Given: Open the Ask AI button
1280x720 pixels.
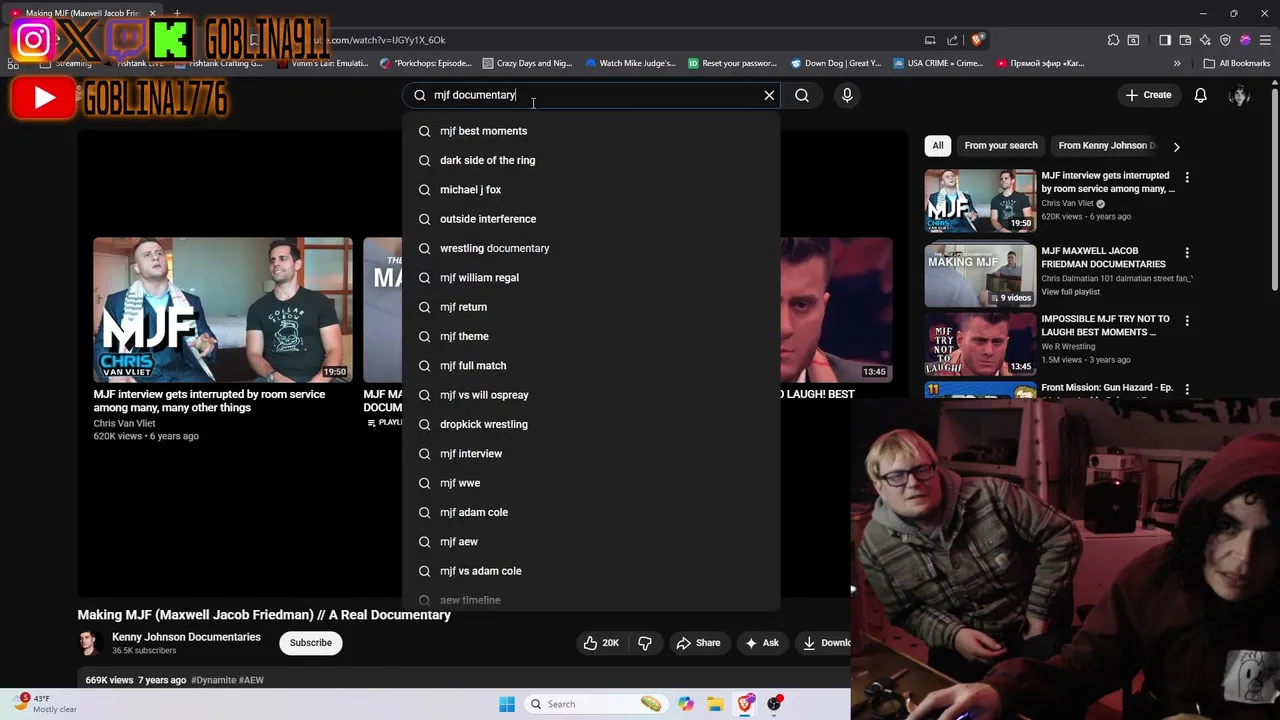Looking at the screenshot, I should tap(762, 643).
